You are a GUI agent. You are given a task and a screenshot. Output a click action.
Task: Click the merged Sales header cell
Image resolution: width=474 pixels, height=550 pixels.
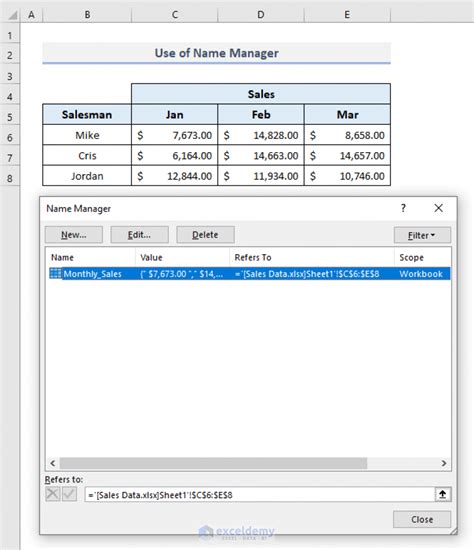point(261,94)
